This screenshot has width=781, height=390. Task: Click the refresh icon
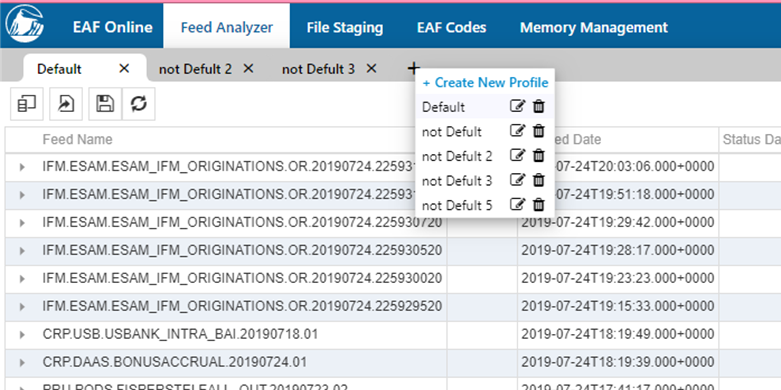coord(138,104)
